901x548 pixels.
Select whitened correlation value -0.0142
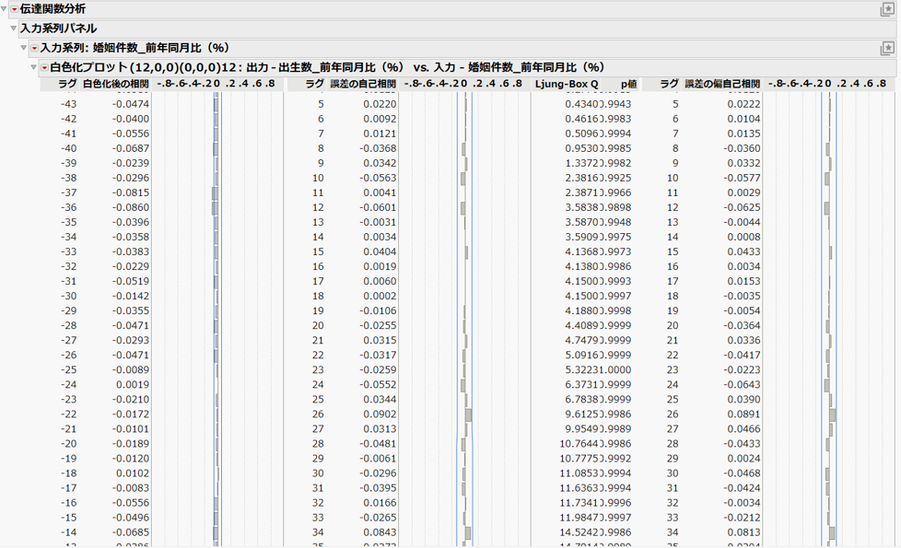tap(130, 296)
